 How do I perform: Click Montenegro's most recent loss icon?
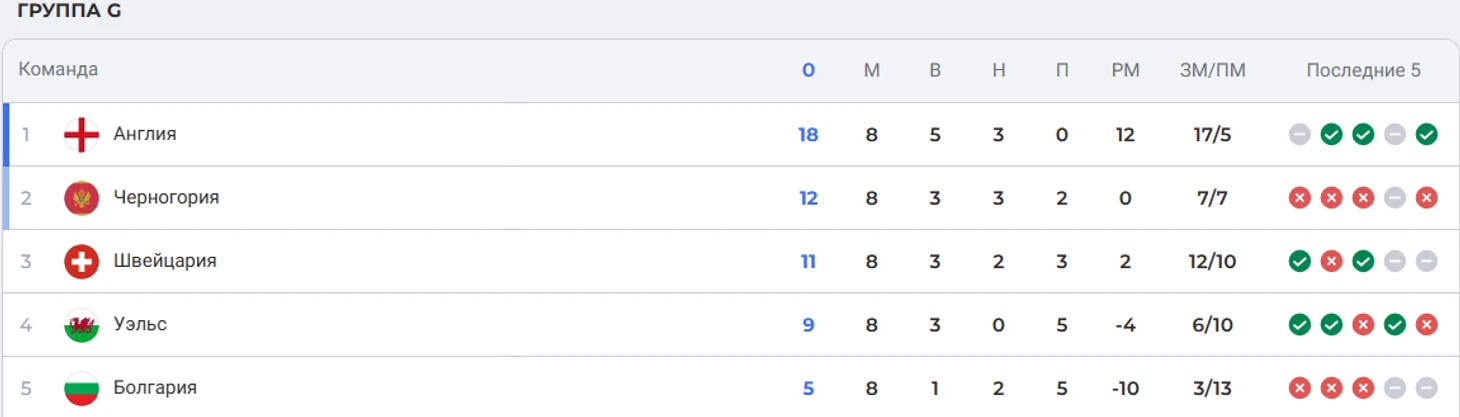[1427, 198]
